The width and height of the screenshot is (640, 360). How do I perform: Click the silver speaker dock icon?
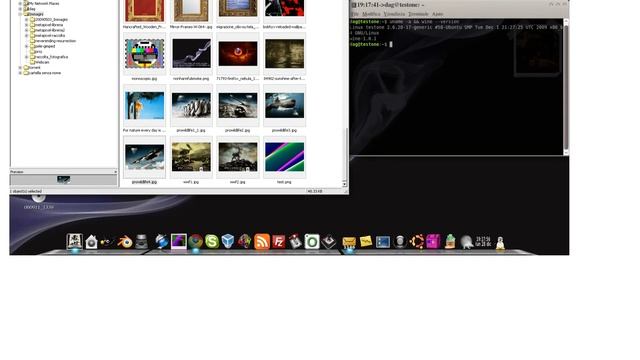coord(400,242)
